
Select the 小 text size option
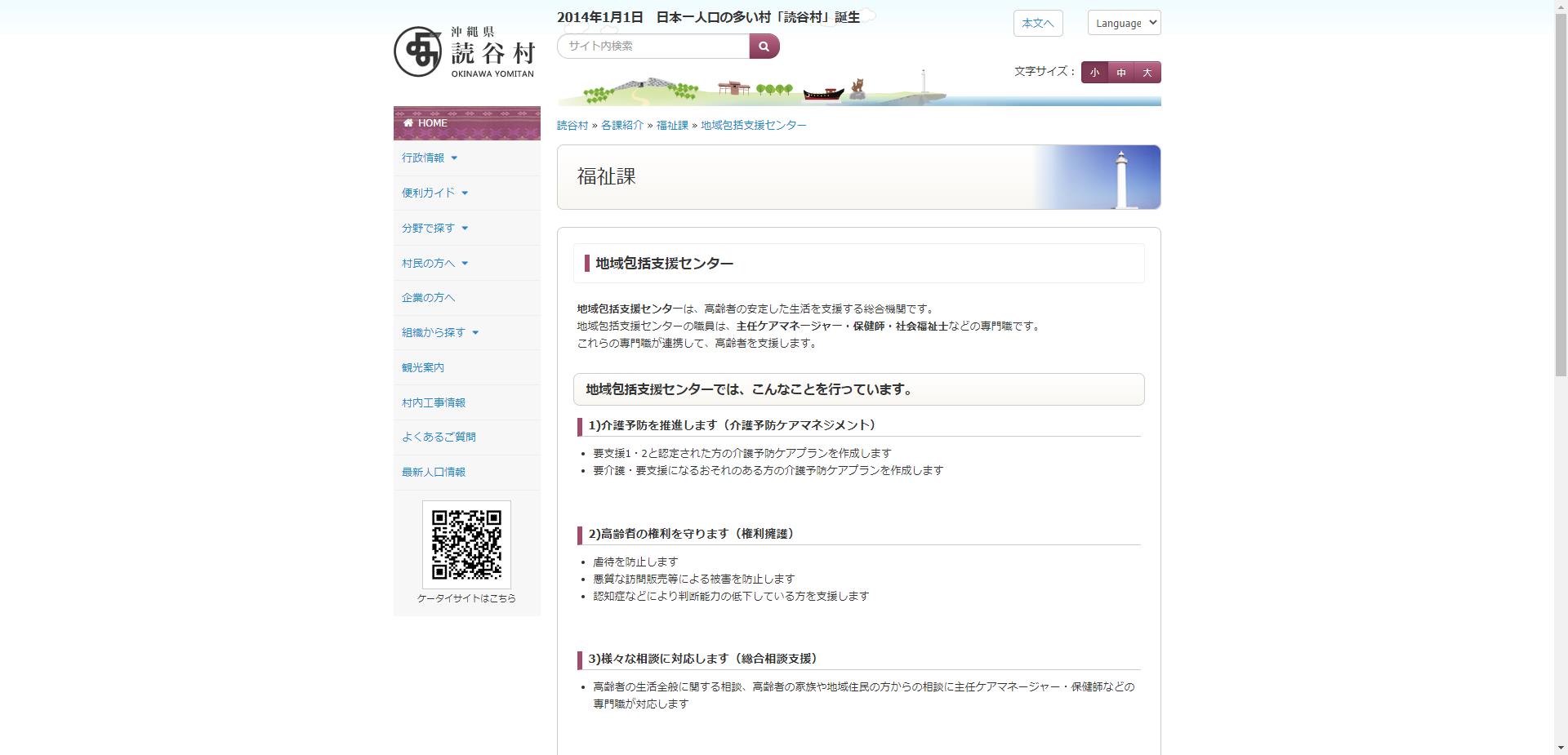tap(1094, 72)
